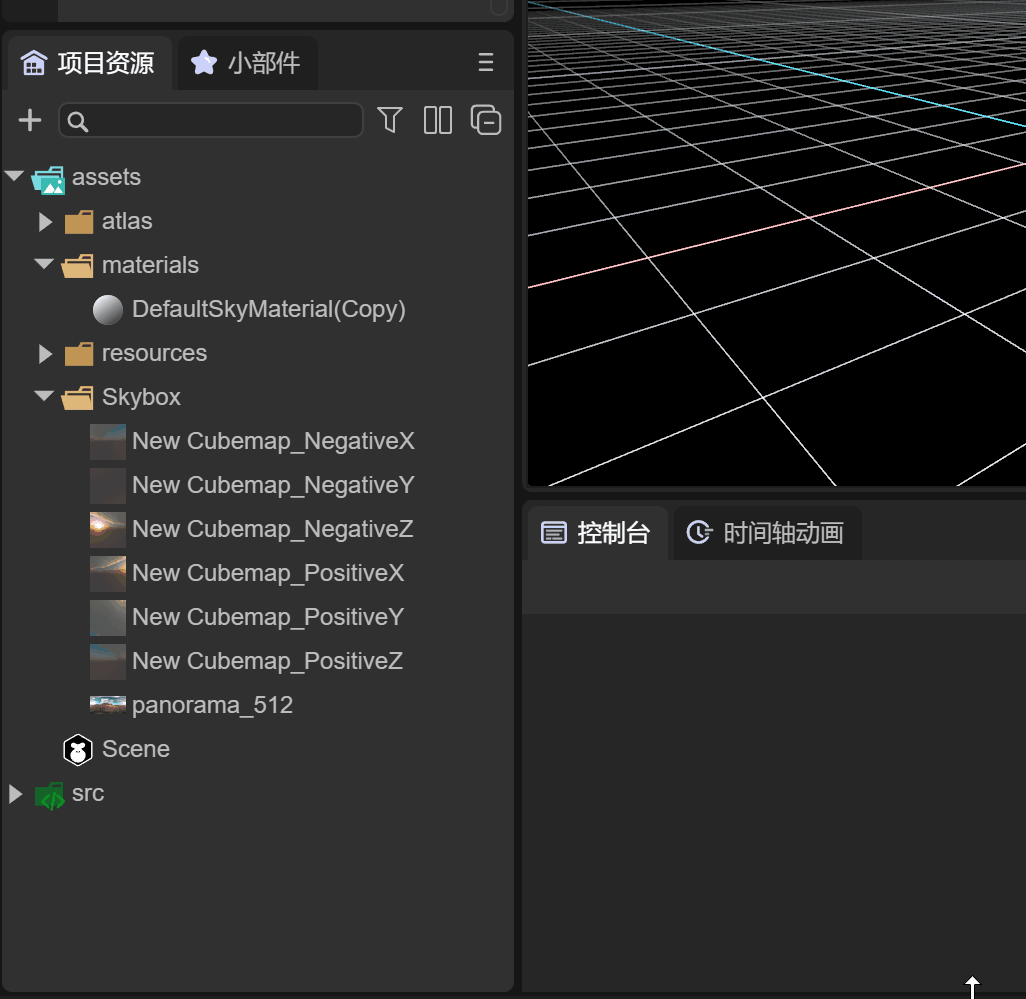The width and height of the screenshot is (1026, 999).
Task: Select New Cubemap_NegativeZ texture item
Action: point(272,529)
